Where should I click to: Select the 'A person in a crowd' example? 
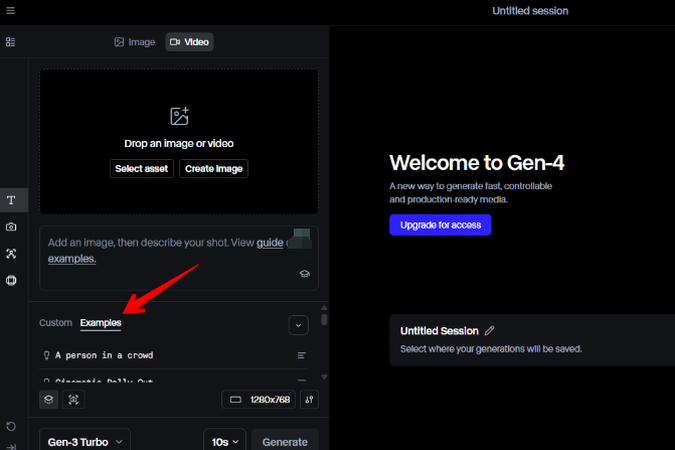tap(174, 355)
